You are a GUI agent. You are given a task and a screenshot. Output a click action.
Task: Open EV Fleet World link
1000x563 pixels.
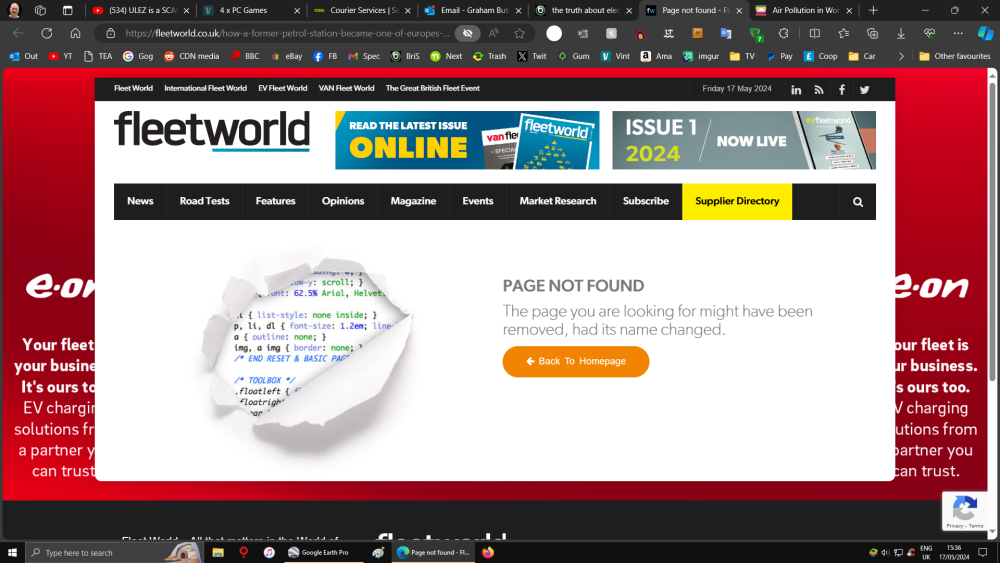coord(283,89)
